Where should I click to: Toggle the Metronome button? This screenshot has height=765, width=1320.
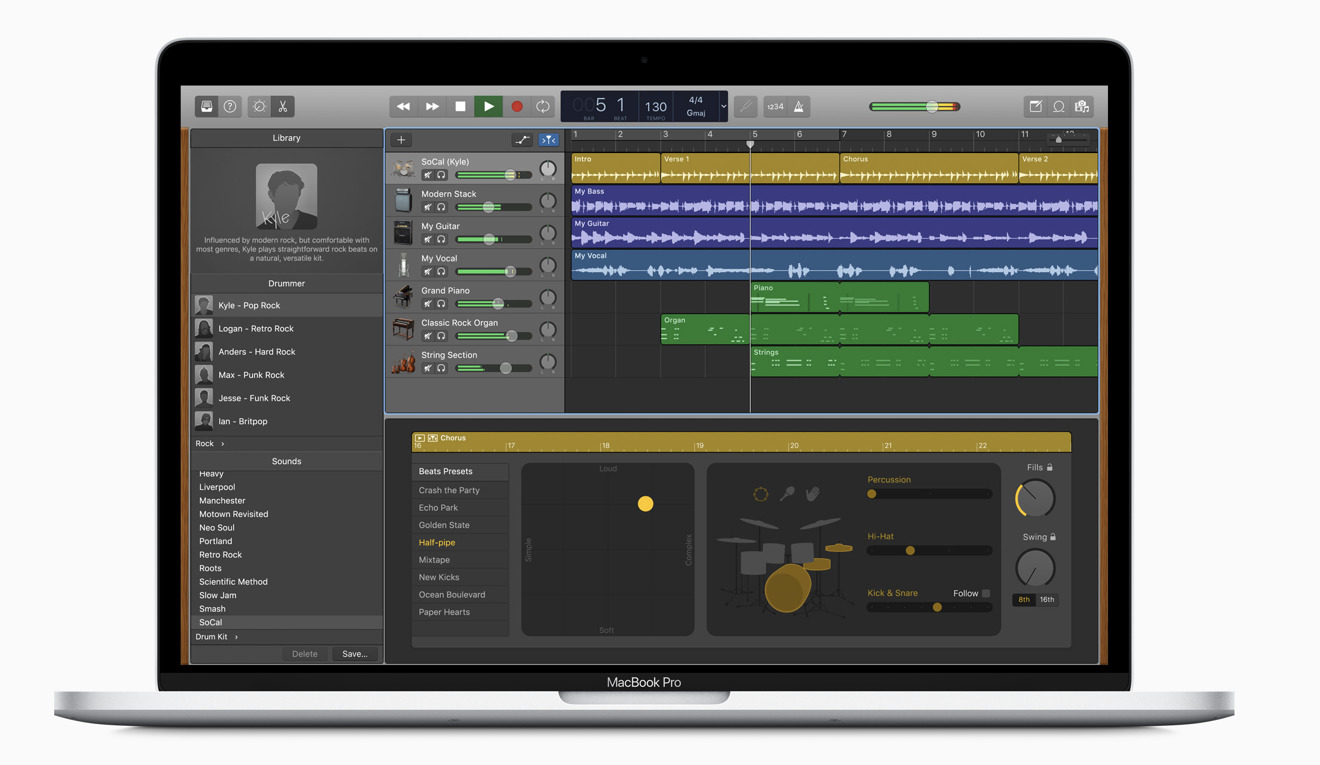click(799, 106)
